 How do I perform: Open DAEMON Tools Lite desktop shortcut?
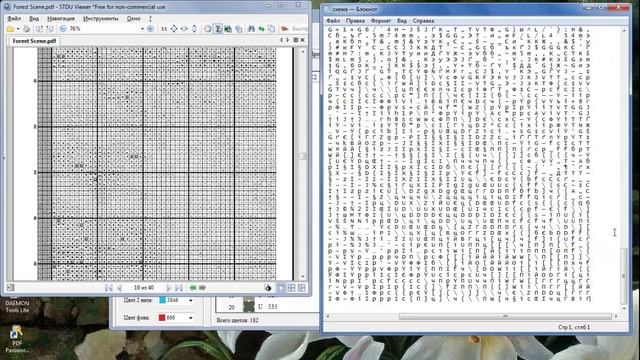(17, 306)
